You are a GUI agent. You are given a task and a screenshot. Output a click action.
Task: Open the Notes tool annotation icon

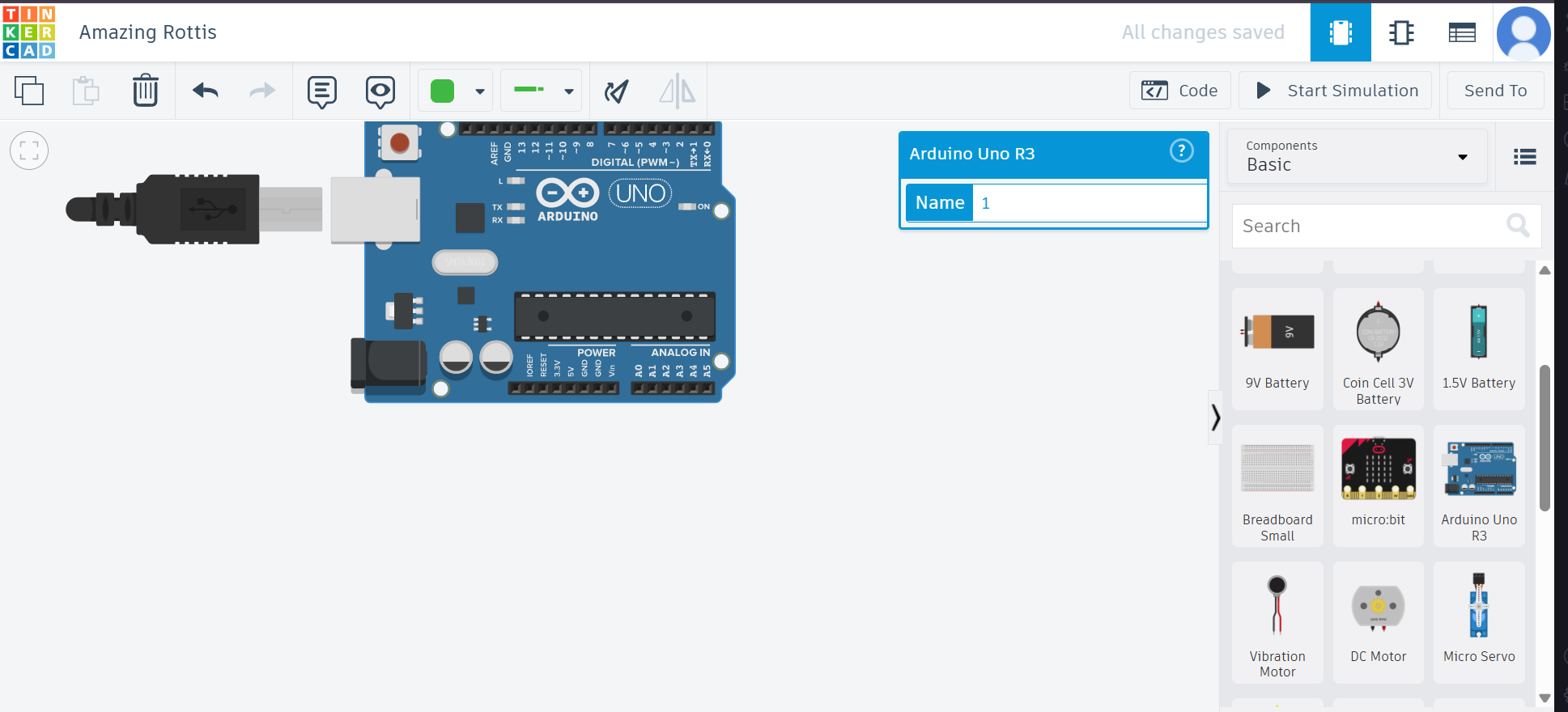322,91
